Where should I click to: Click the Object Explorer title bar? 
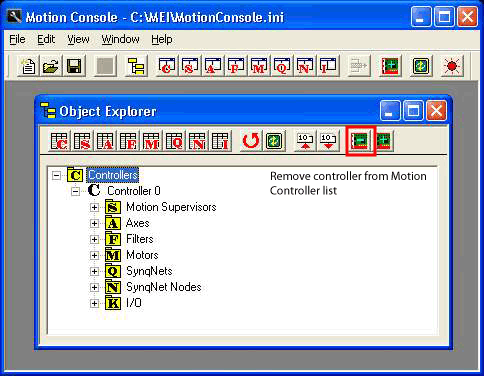[x=243, y=111]
